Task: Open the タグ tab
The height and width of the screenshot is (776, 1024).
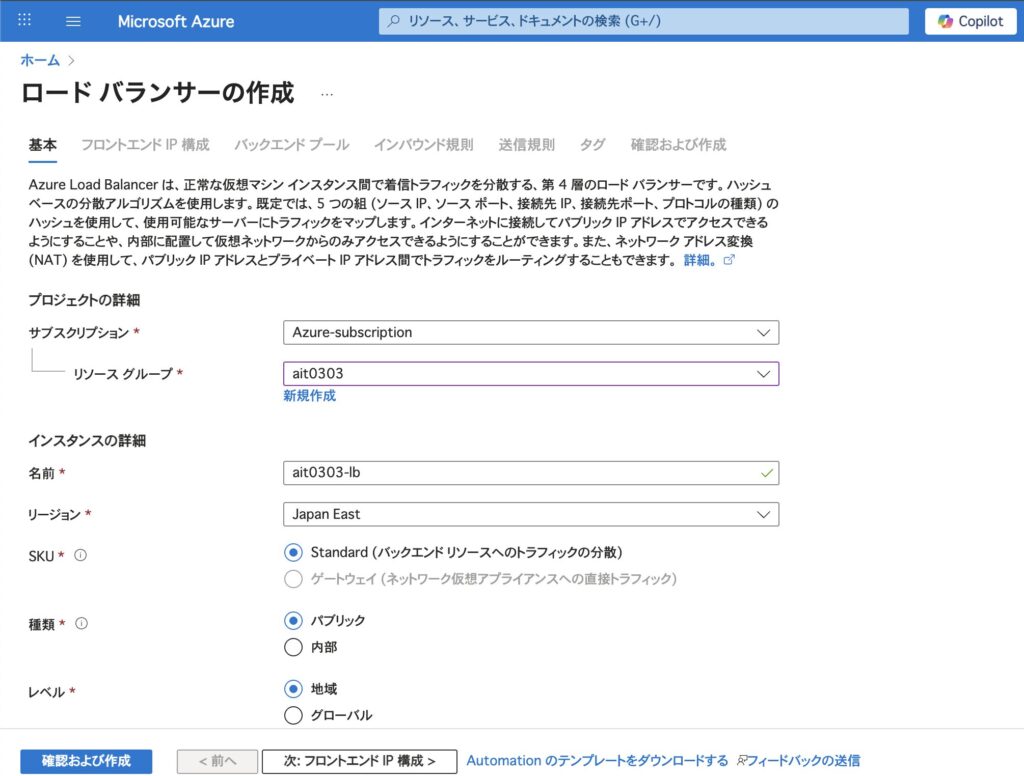Action: click(592, 144)
